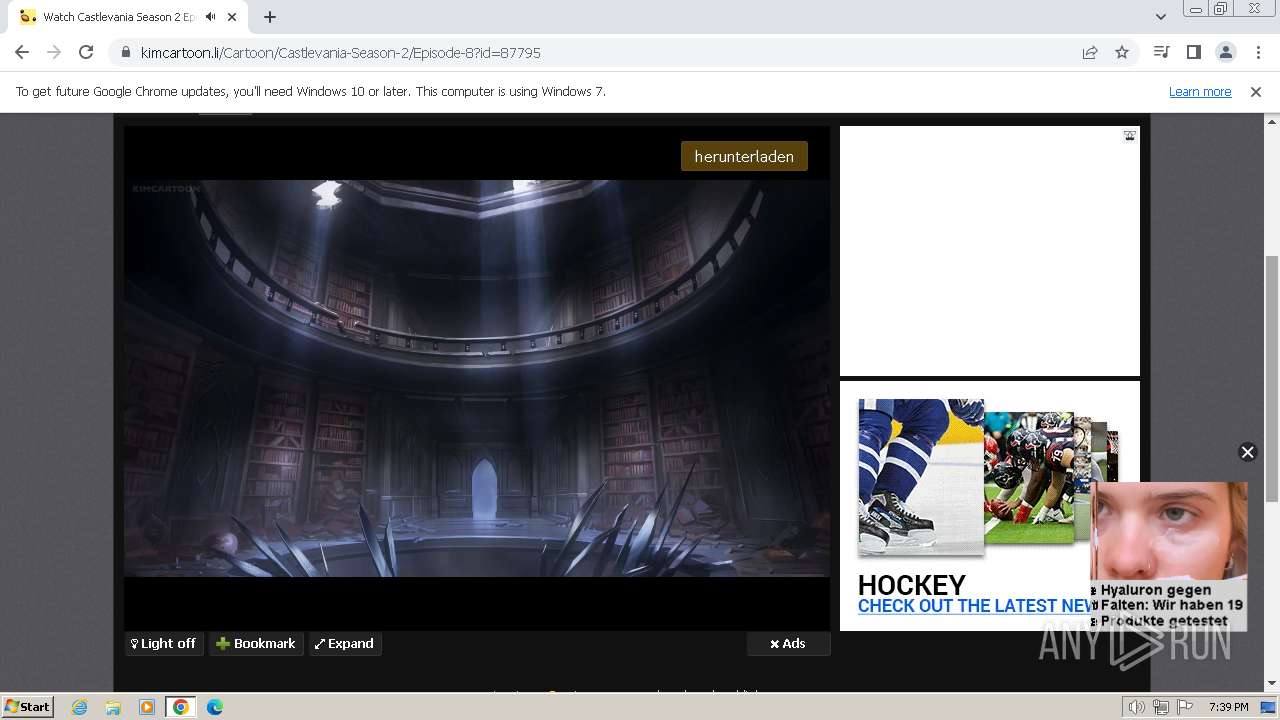Hide the Ads panel
Image resolution: width=1280 pixels, height=720 pixels.
pyautogui.click(x=788, y=644)
